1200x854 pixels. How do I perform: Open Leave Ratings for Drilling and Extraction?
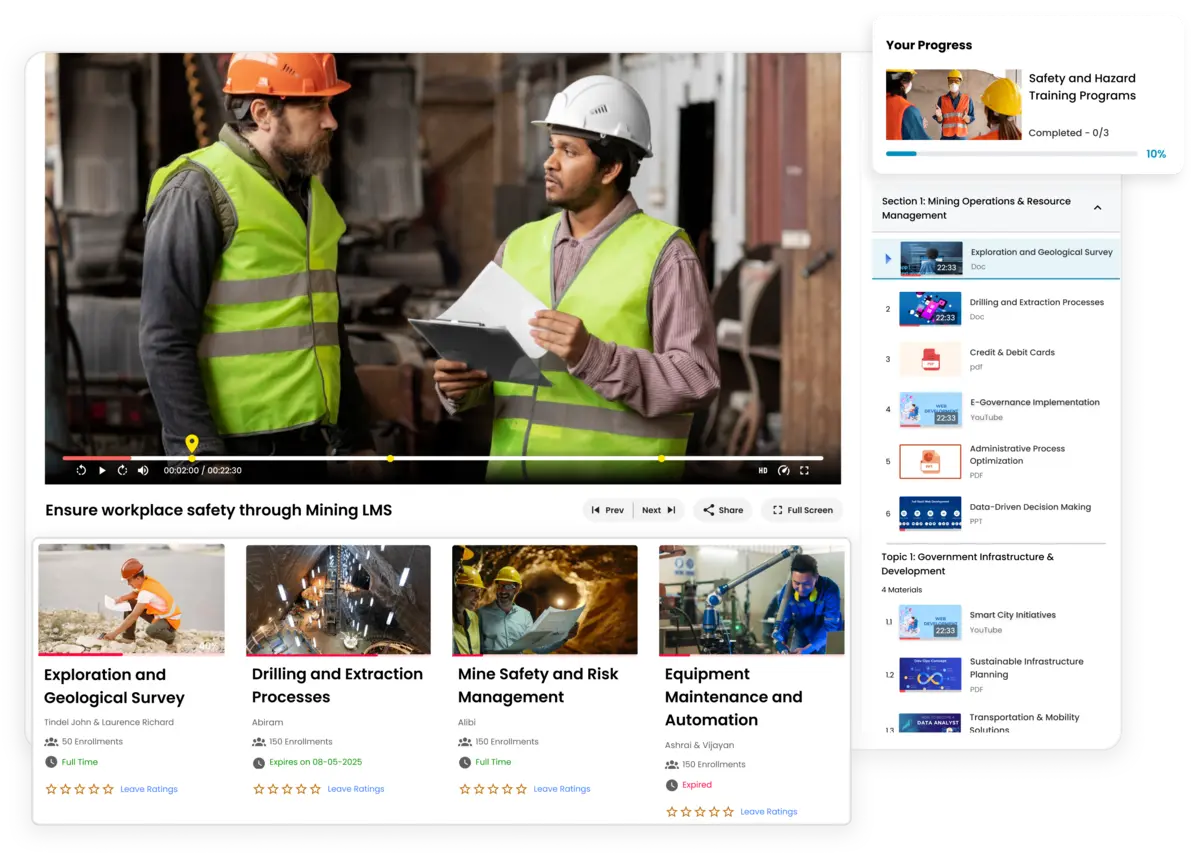pos(356,788)
